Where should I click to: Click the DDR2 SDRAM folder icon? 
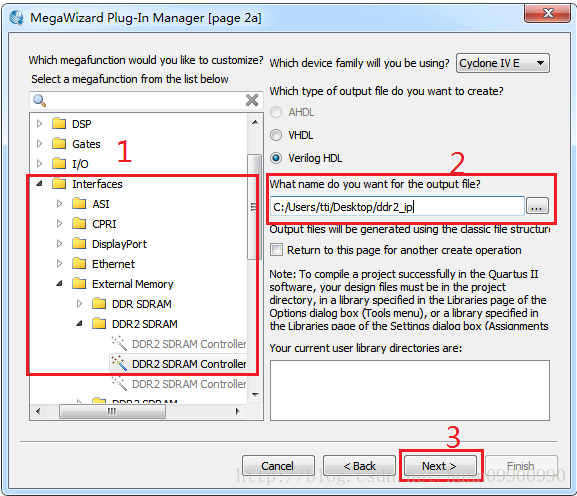(99, 323)
